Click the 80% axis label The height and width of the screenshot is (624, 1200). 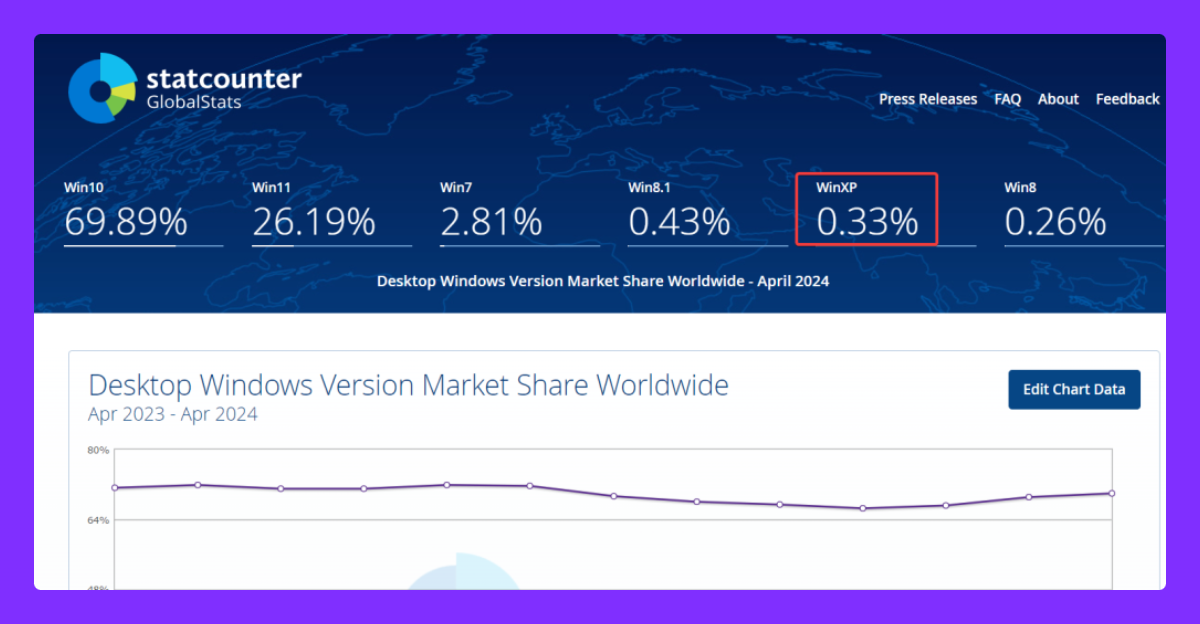tap(97, 450)
